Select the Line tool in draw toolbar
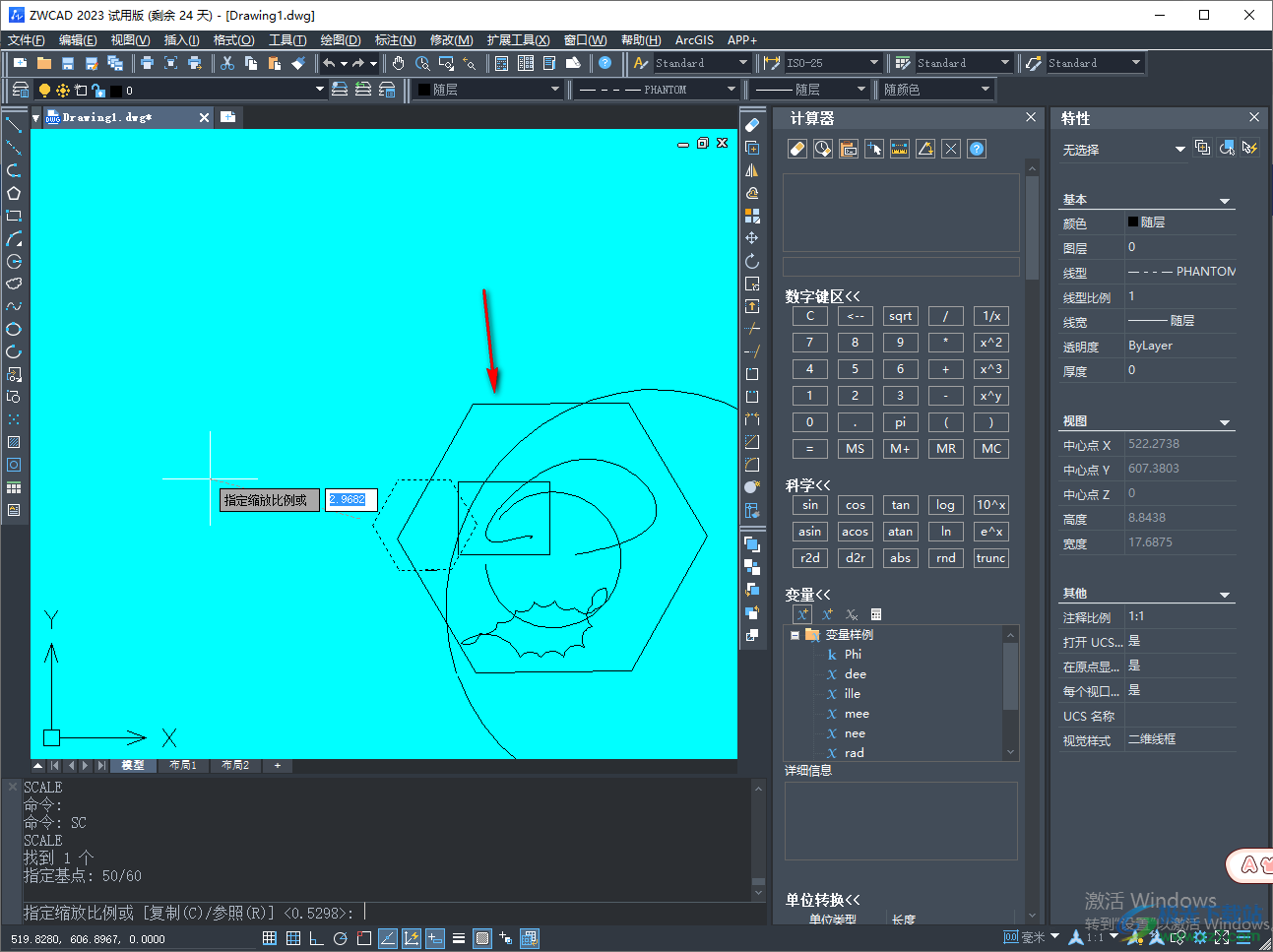This screenshot has width=1273, height=952. pos(14,125)
